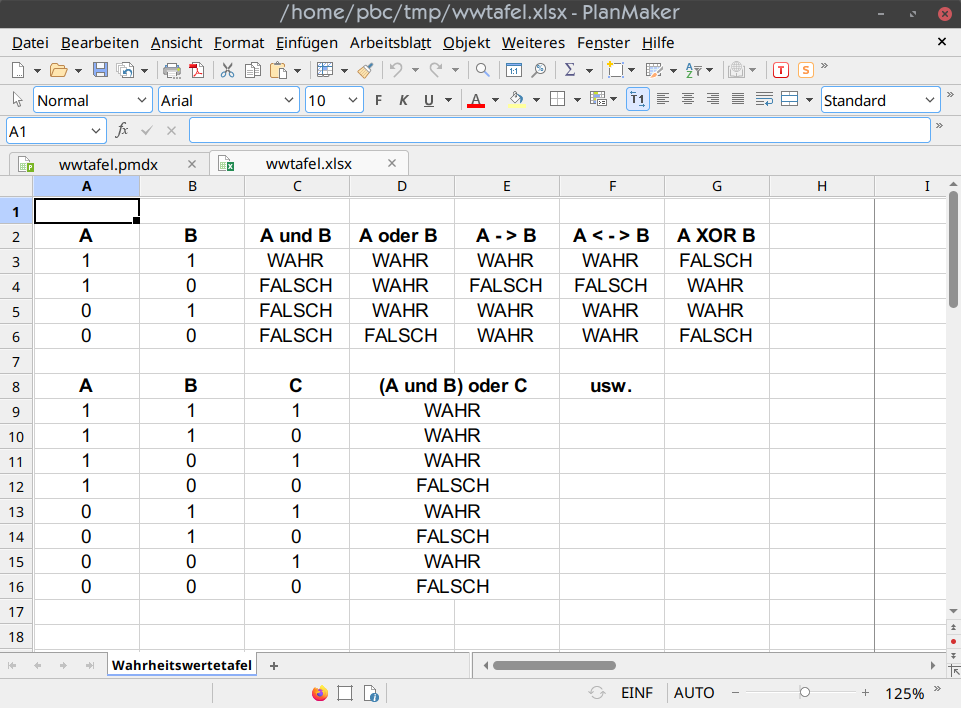Switch to the wwtafel.pmdx document tab
961x708 pixels.
(108, 164)
